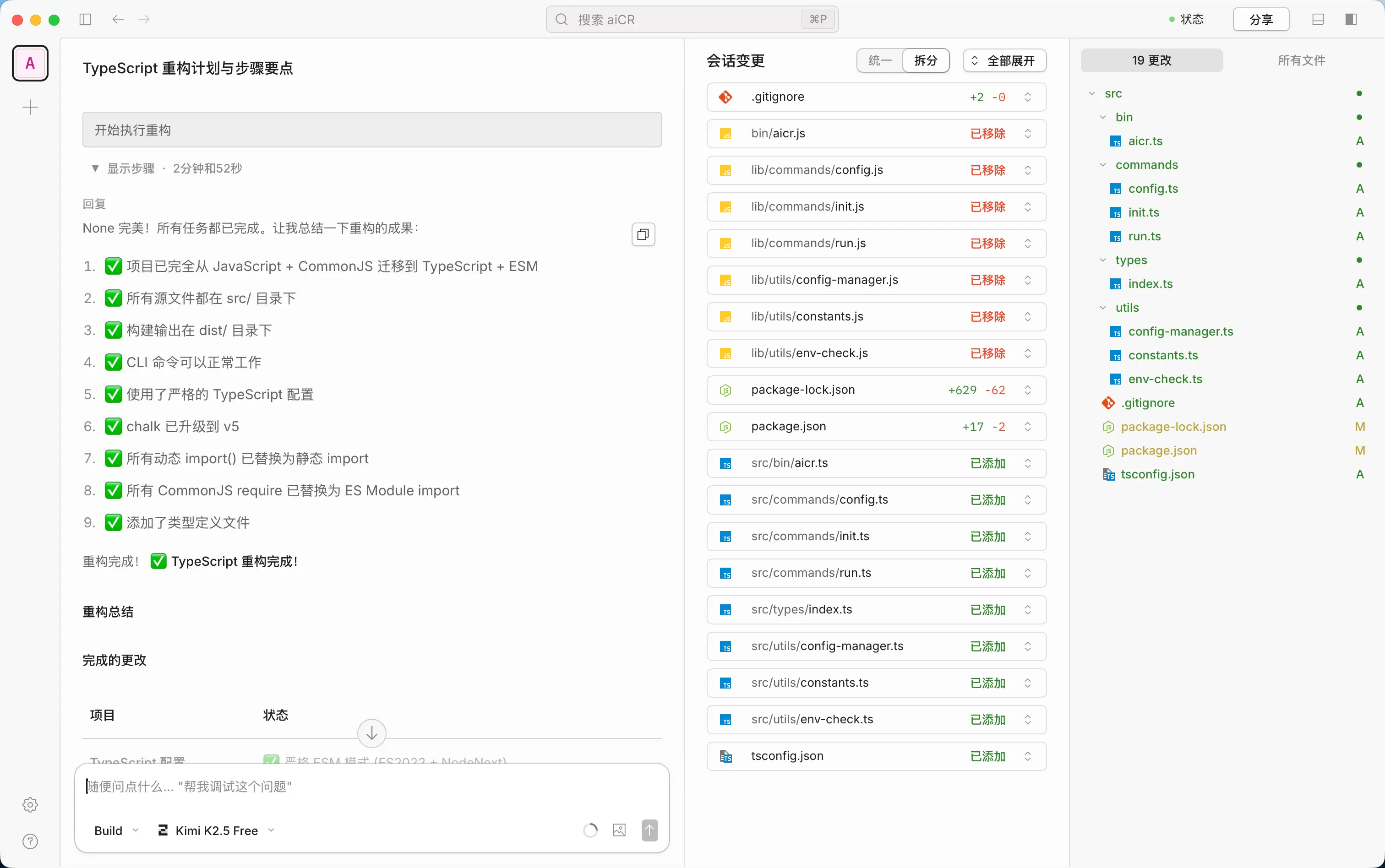Collapse the 显示步骤 disclosure triangle
Screen dimensions: 1385x868
[95, 168]
